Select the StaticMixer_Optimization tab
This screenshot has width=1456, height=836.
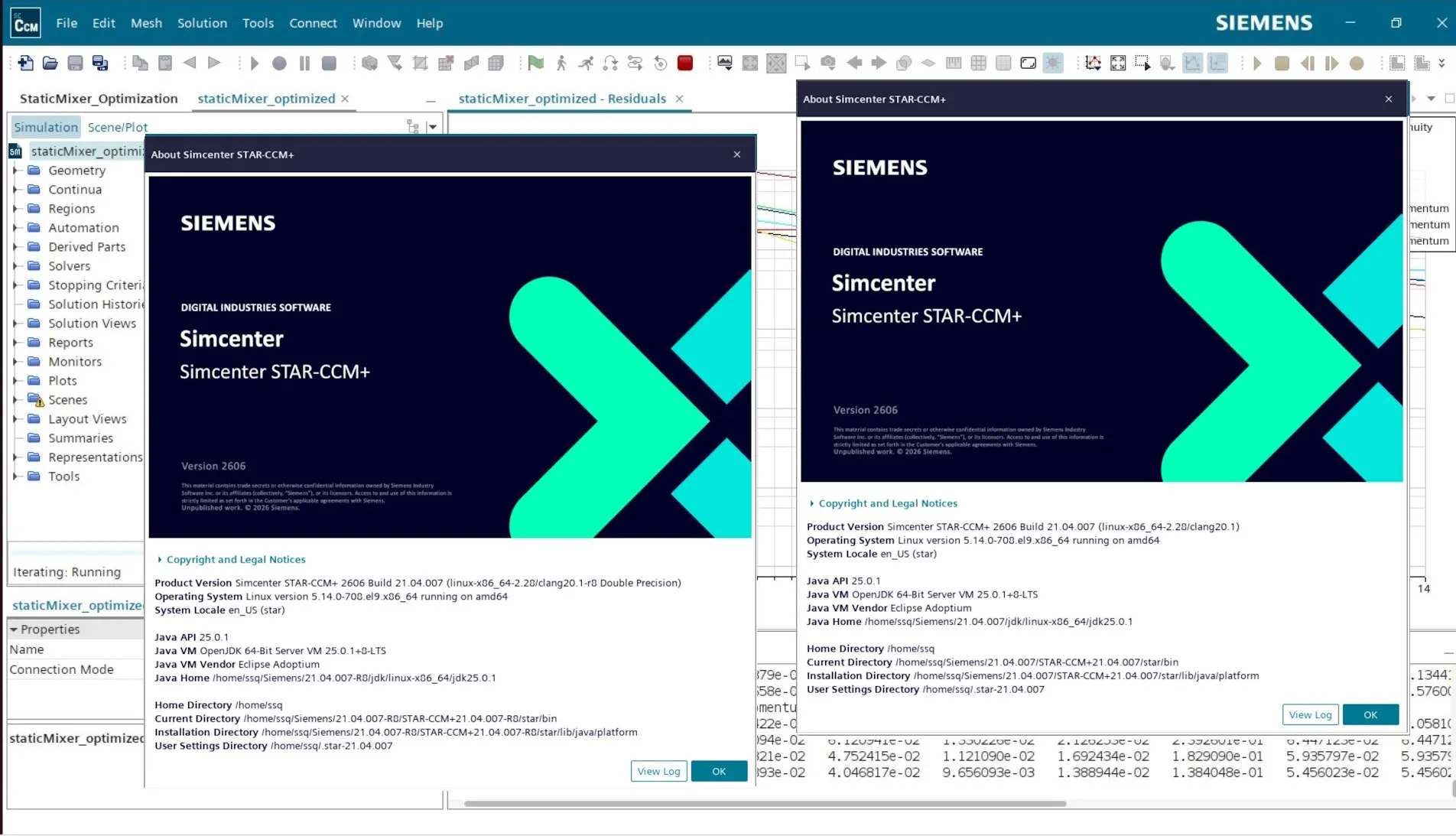[x=99, y=99]
